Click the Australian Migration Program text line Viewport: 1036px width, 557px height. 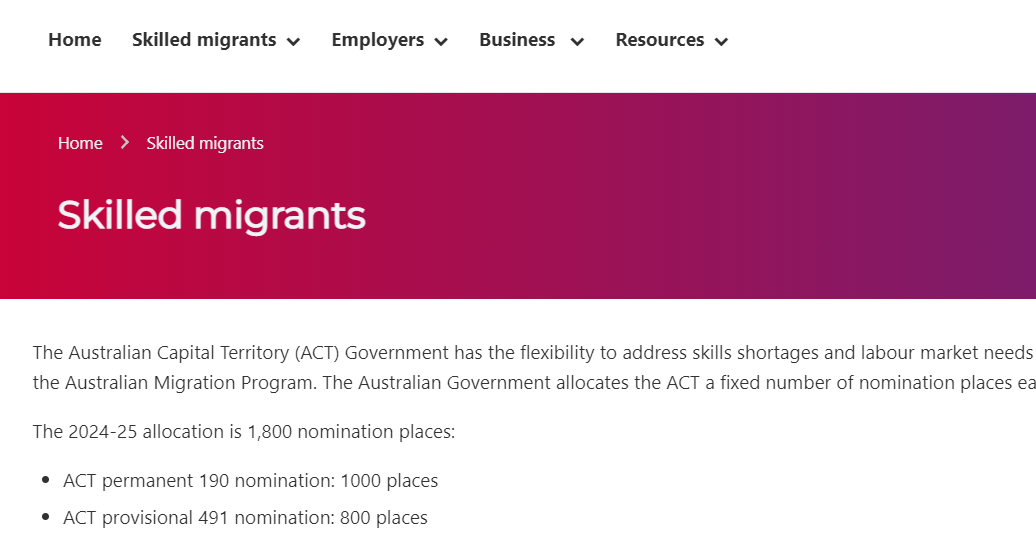534,383
